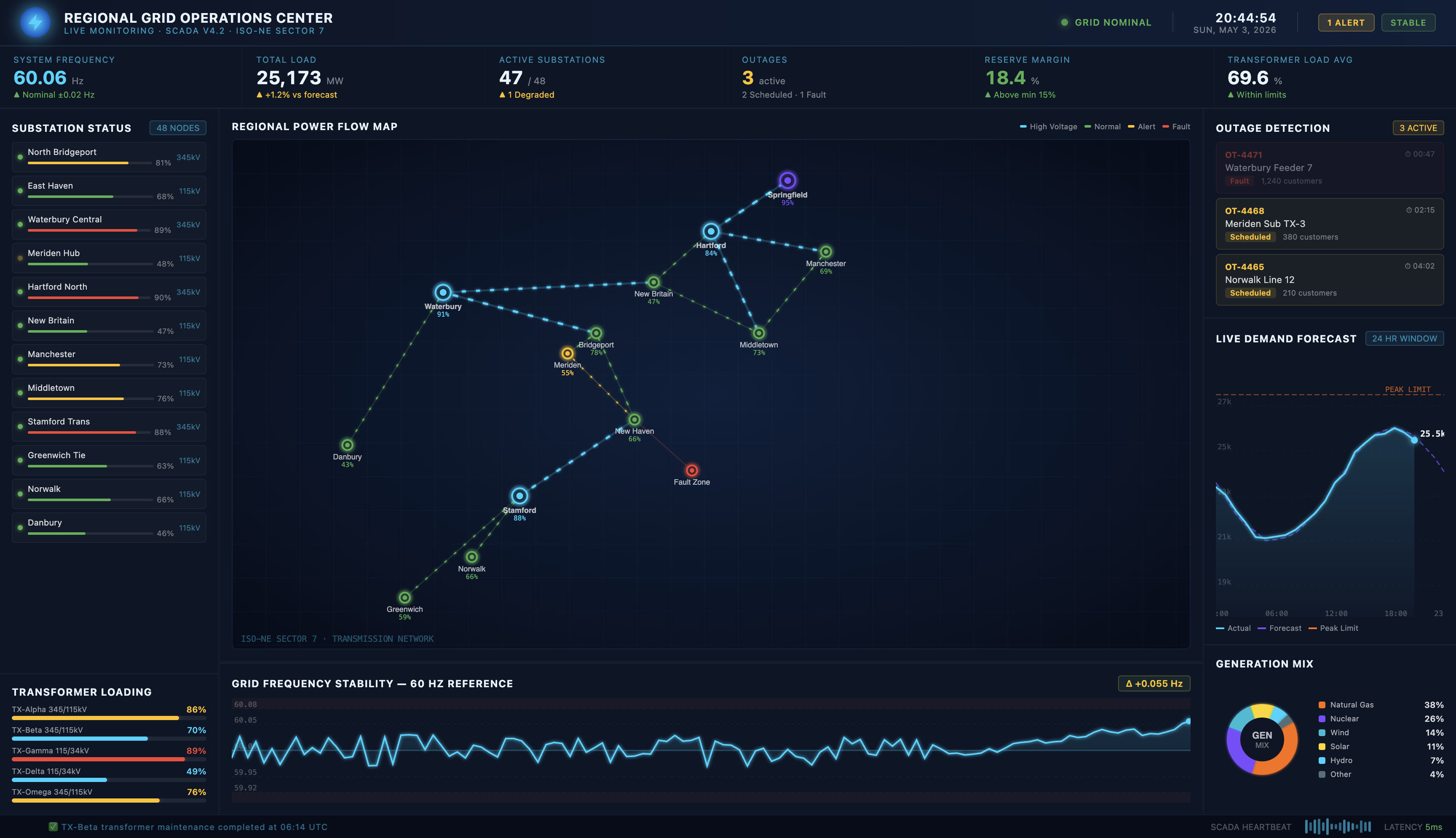Image resolution: width=1456 pixels, height=838 pixels.
Task: Click the 48 NODES badge
Action: coord(178,128)
